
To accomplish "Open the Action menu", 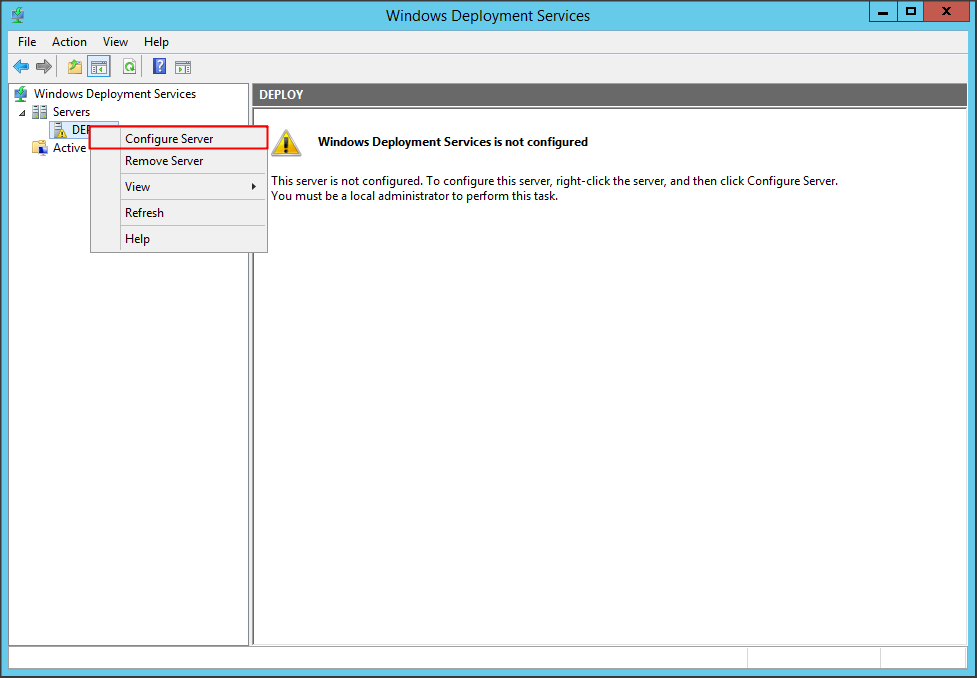I will pyautogui.click(x=69, y=42).
